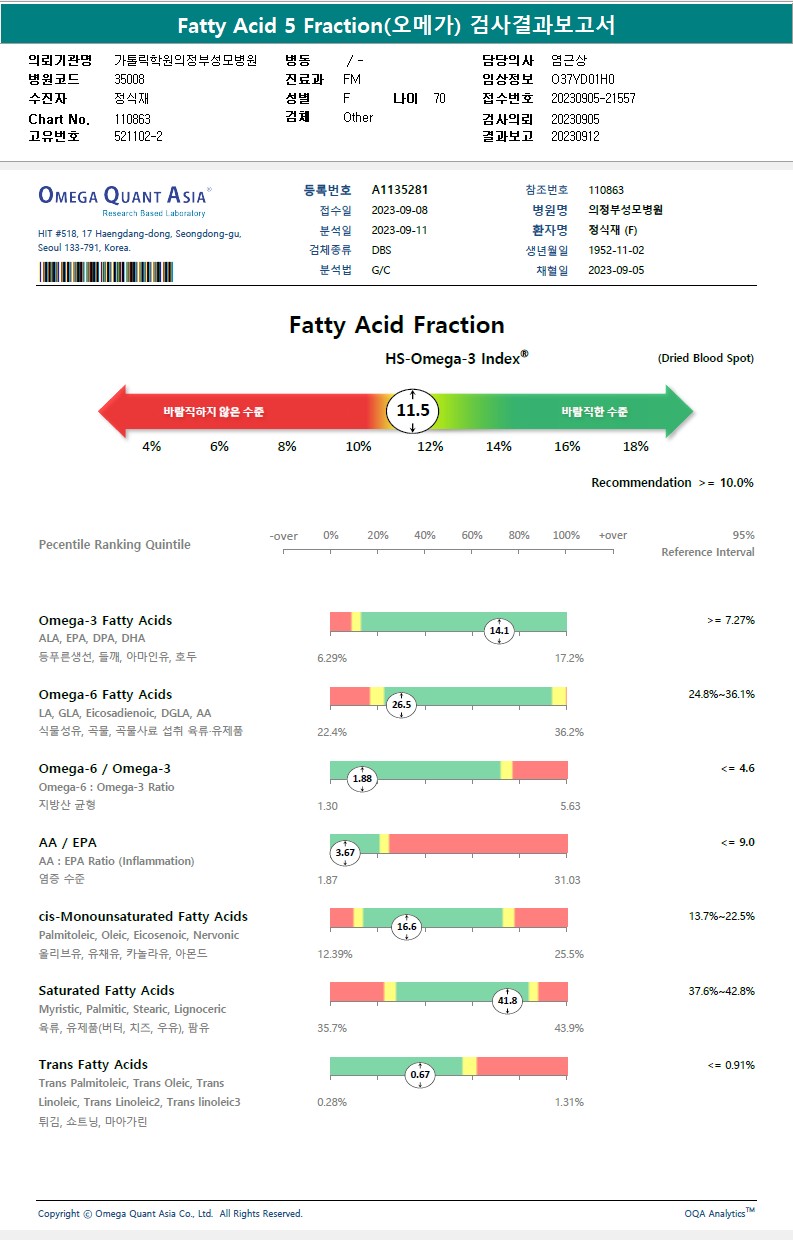
Task: Select the 16.6 cis-Monounsaturated marker
Action: click(406, 927)
